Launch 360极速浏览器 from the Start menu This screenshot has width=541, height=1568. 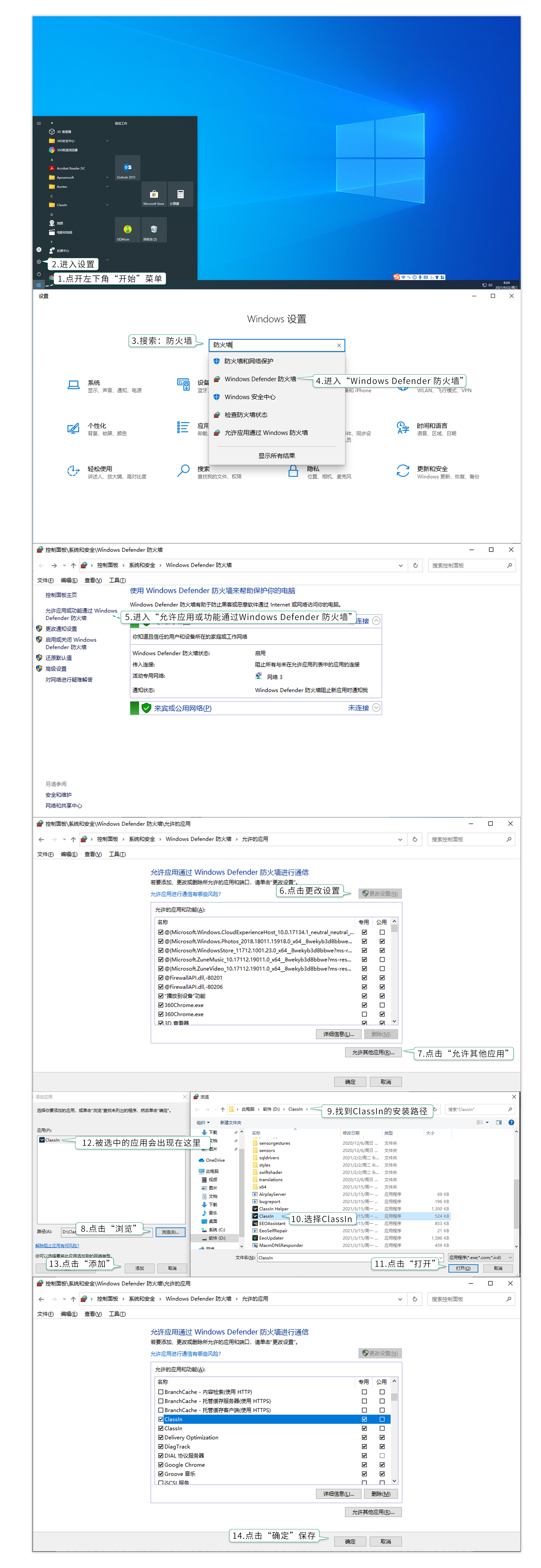(x=63, y=150)
